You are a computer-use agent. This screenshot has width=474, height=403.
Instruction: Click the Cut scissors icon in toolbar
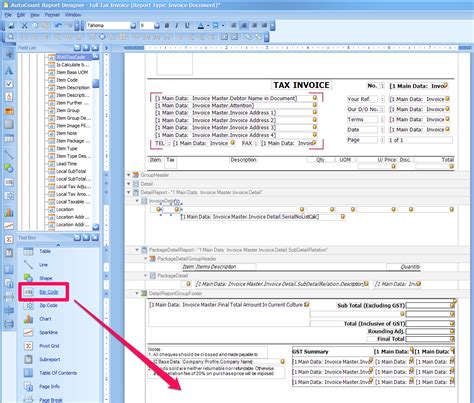pyautogui.click(x=24, y=25)
